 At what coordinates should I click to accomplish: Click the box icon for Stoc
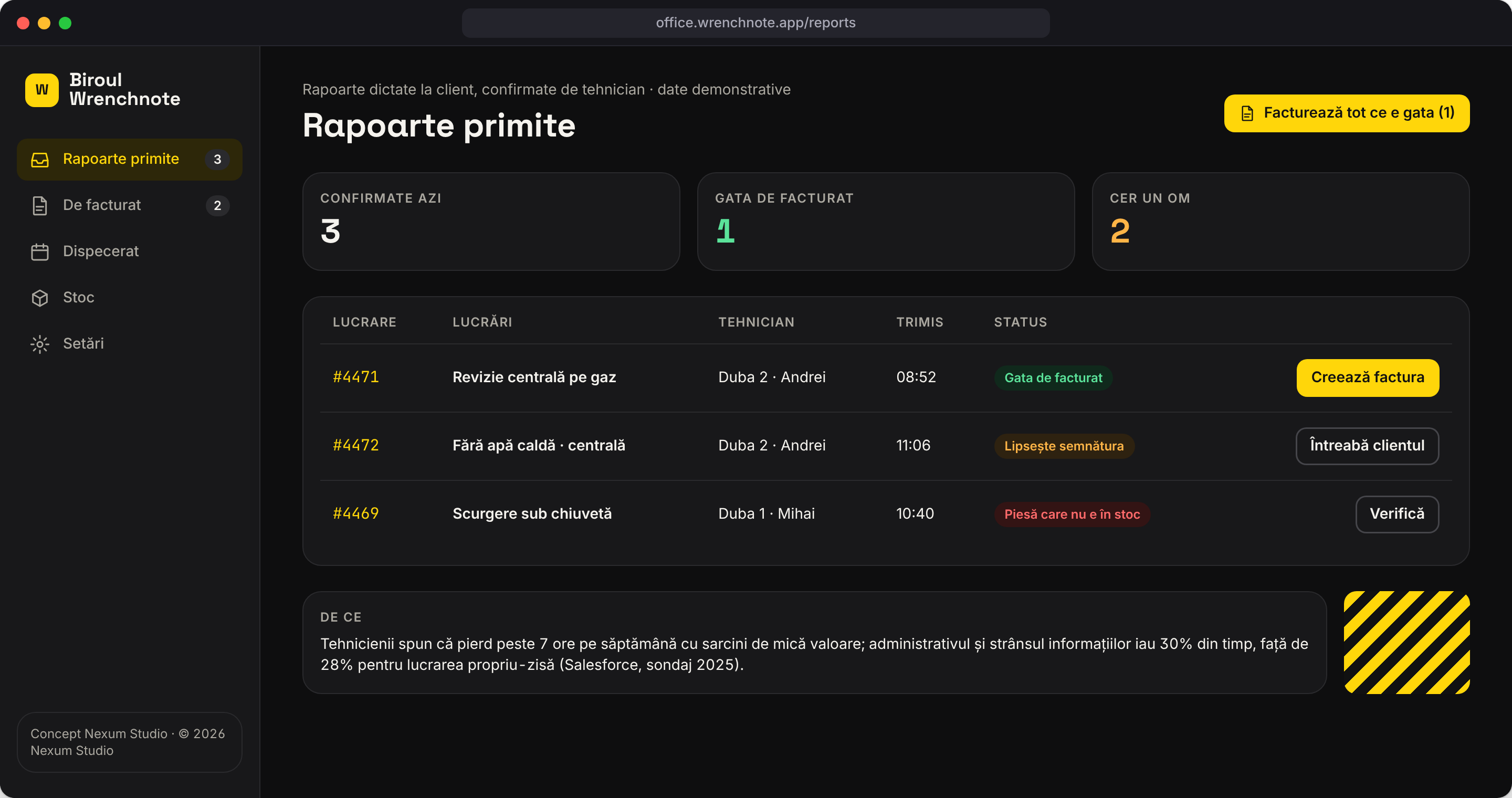pos(40,298)
